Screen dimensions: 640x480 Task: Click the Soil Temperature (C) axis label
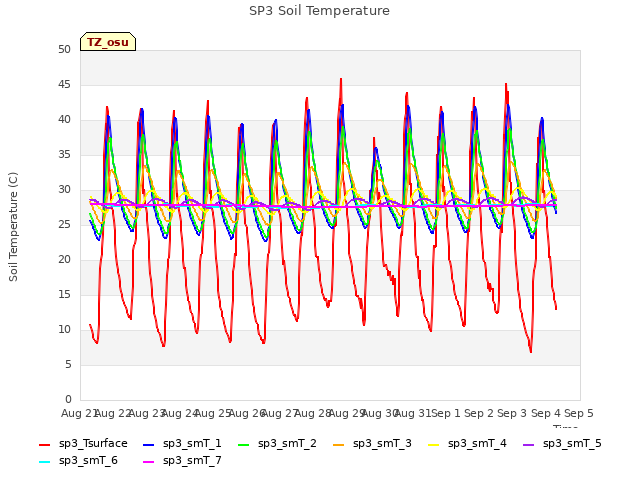click(13, 227)
